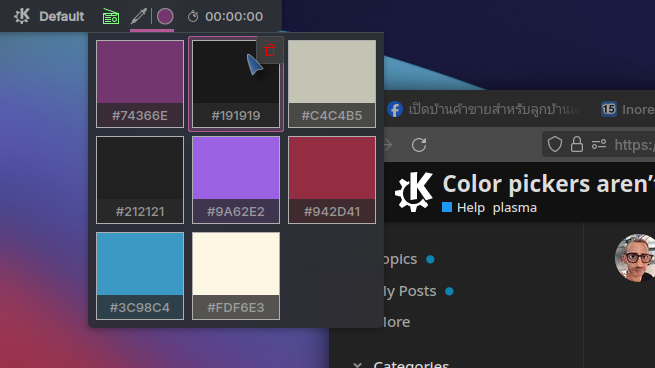The width and height of the screenshot is (655, 368).
Task: Open the Color pickers topic title
Action: point(548,184)
